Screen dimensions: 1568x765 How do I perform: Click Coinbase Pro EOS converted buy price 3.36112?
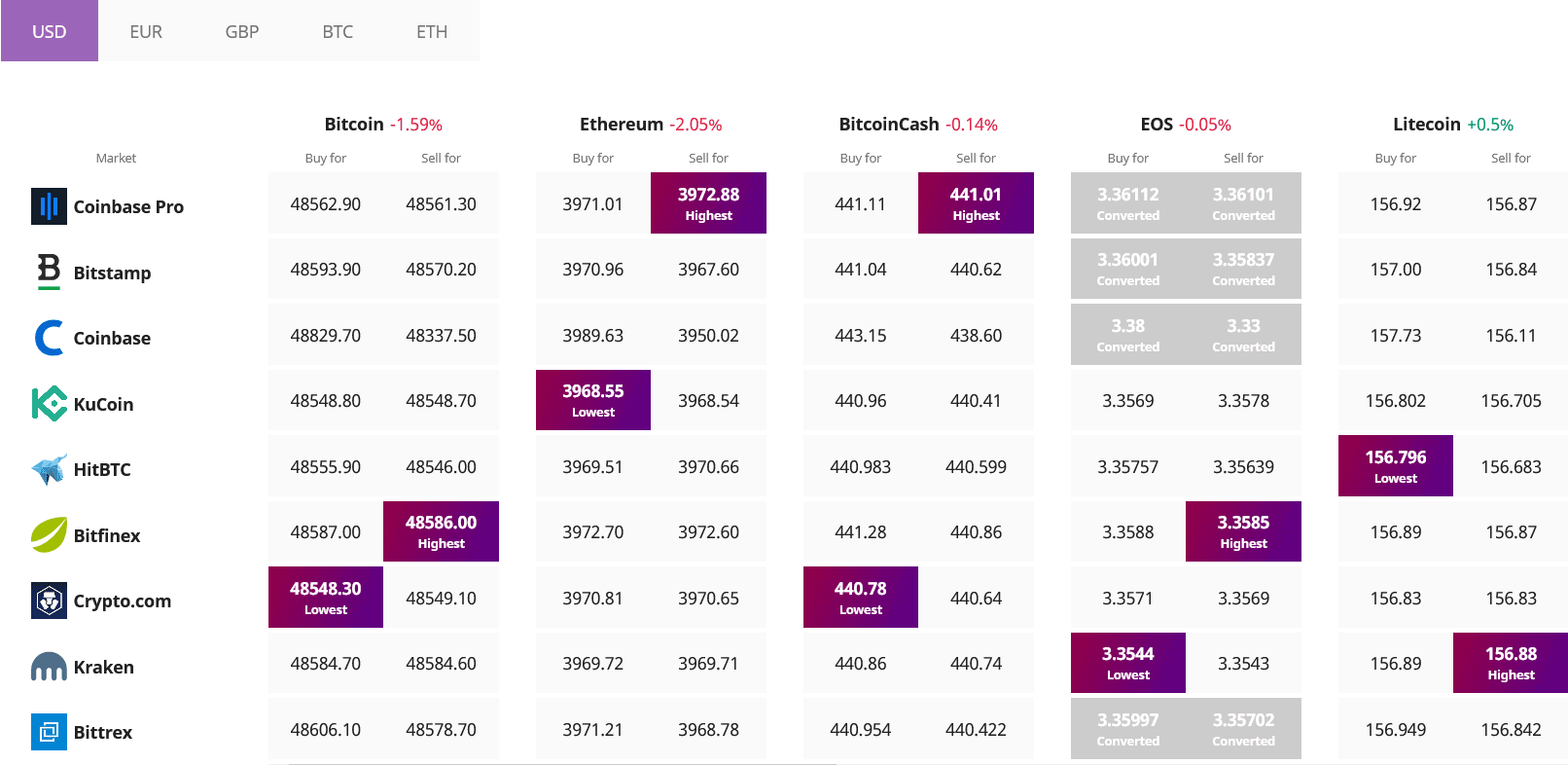coord(1128,203)
